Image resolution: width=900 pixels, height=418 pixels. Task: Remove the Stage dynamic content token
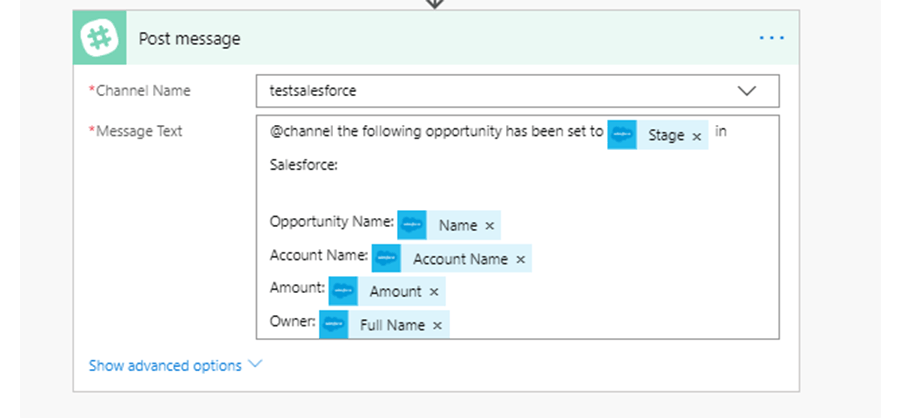tap(697, 137)
